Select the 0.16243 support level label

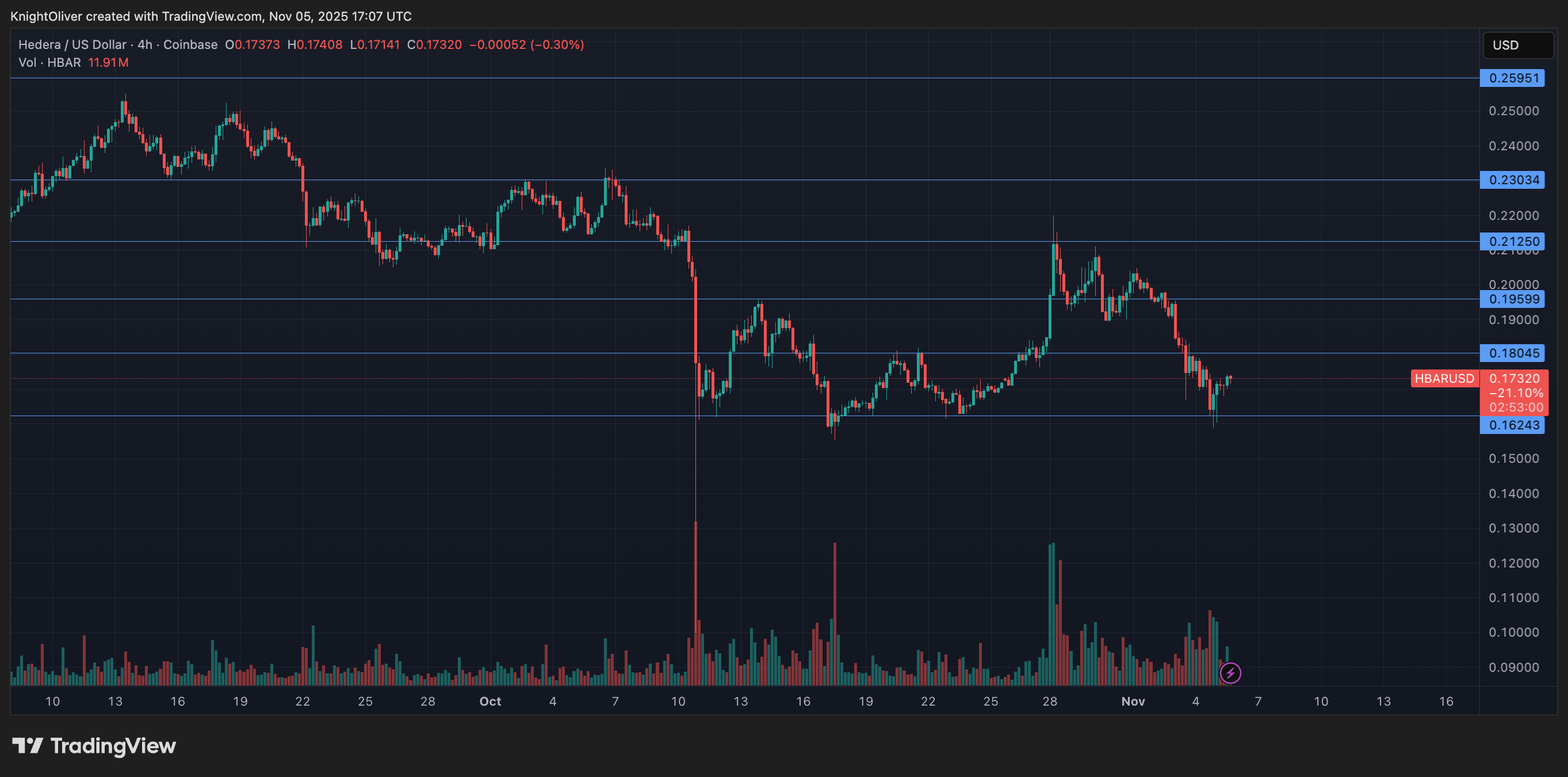tap(1513, 425)
